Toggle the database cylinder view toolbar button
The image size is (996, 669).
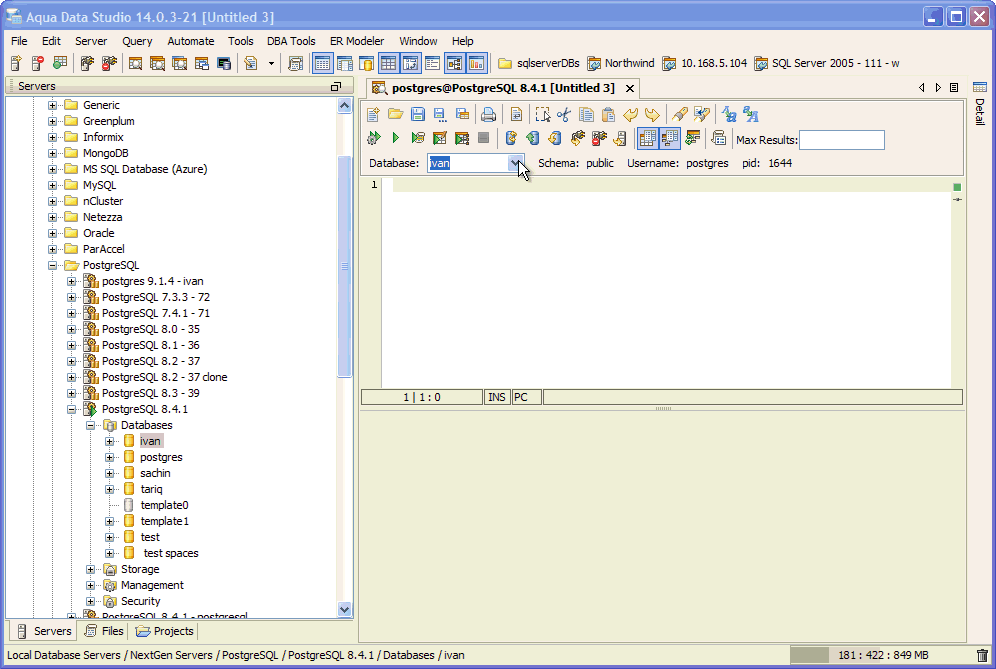click(x=367, y=63)
